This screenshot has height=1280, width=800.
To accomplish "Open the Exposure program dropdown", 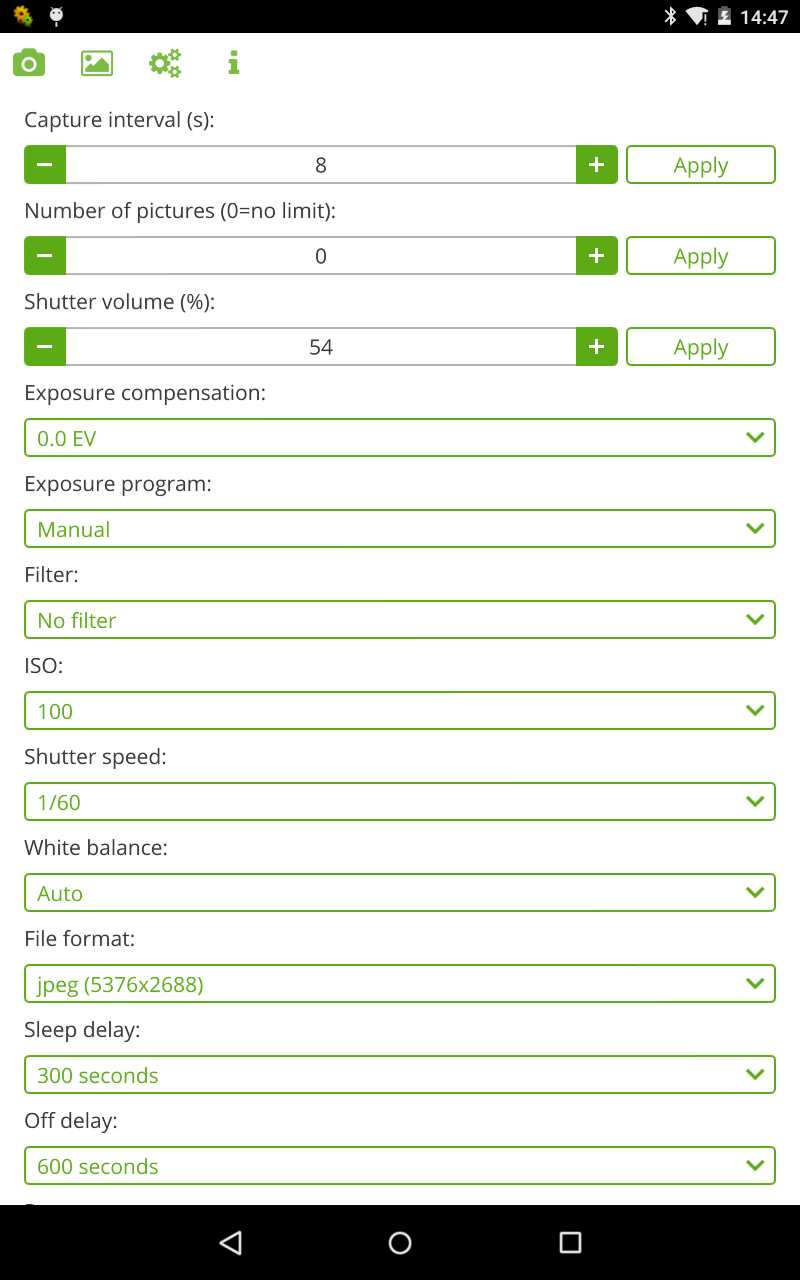I will click(x=400, y=529).
